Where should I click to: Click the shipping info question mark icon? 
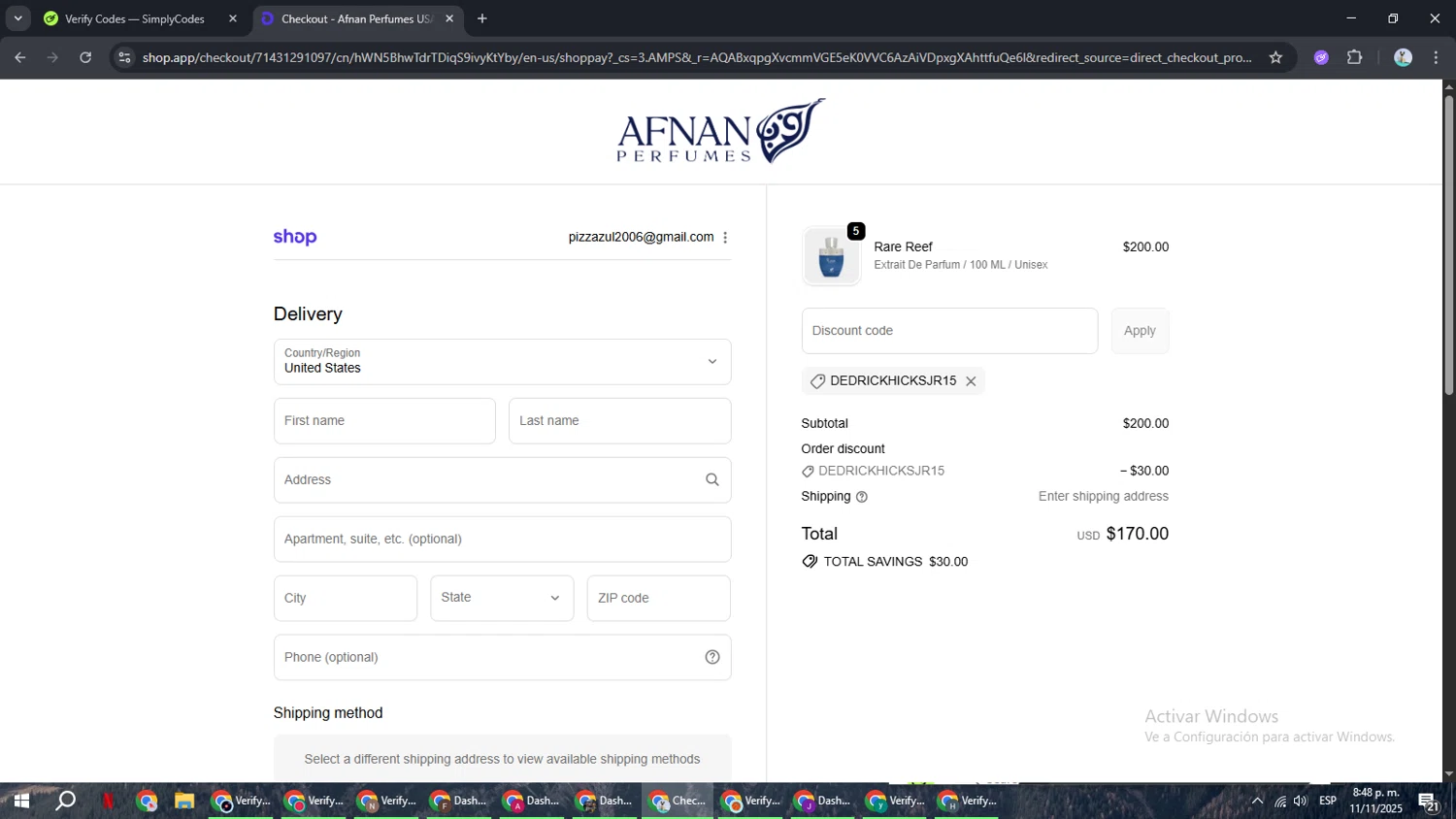click(862, 497)
